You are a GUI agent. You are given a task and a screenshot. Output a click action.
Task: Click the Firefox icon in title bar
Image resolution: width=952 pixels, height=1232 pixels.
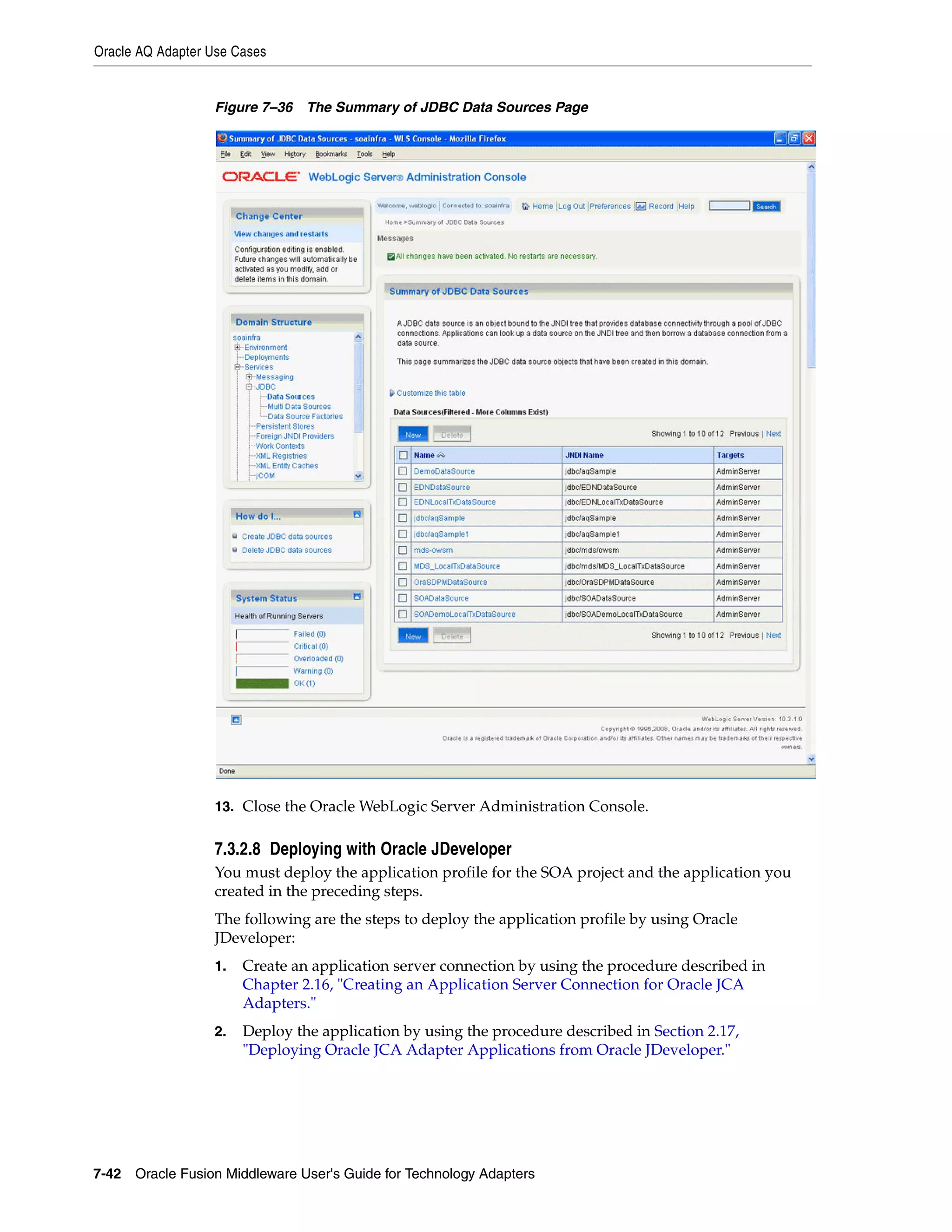click(x=223, y=138)
